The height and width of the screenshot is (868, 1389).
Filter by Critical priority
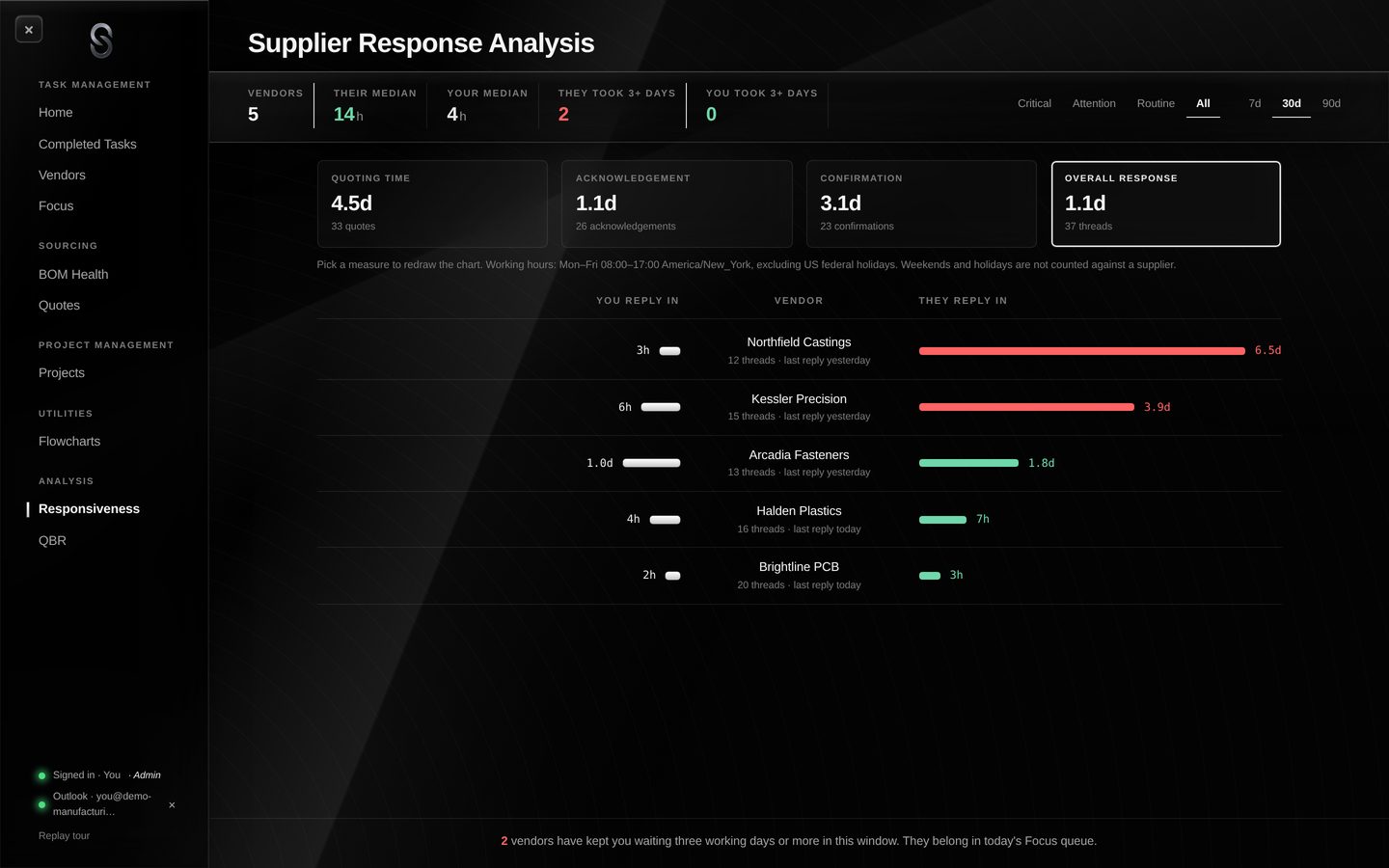pos(1034,103)
